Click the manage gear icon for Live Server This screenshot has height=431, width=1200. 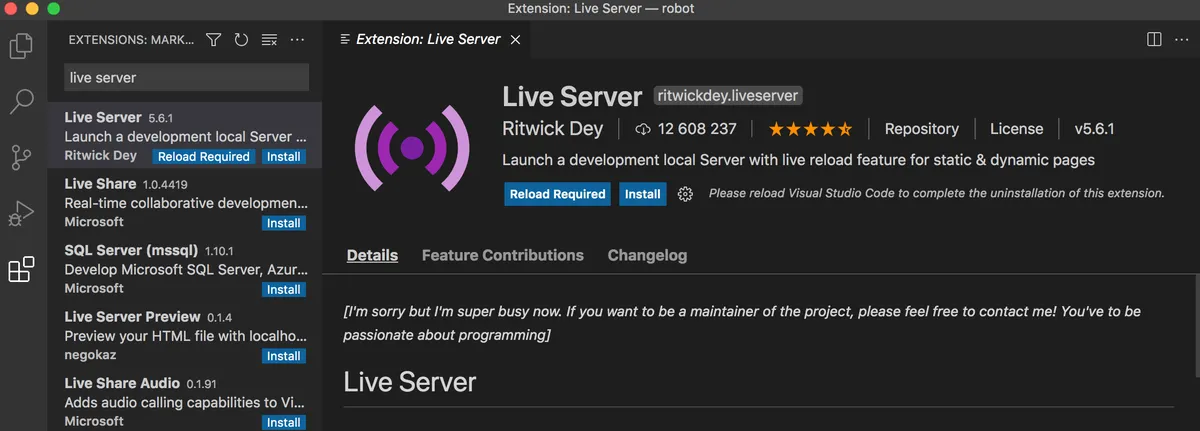[x=685, y=194]
